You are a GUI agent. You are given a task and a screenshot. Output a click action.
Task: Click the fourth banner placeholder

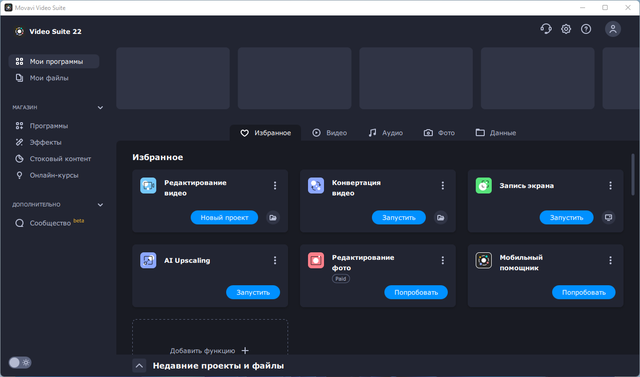(x=538, y=78)
